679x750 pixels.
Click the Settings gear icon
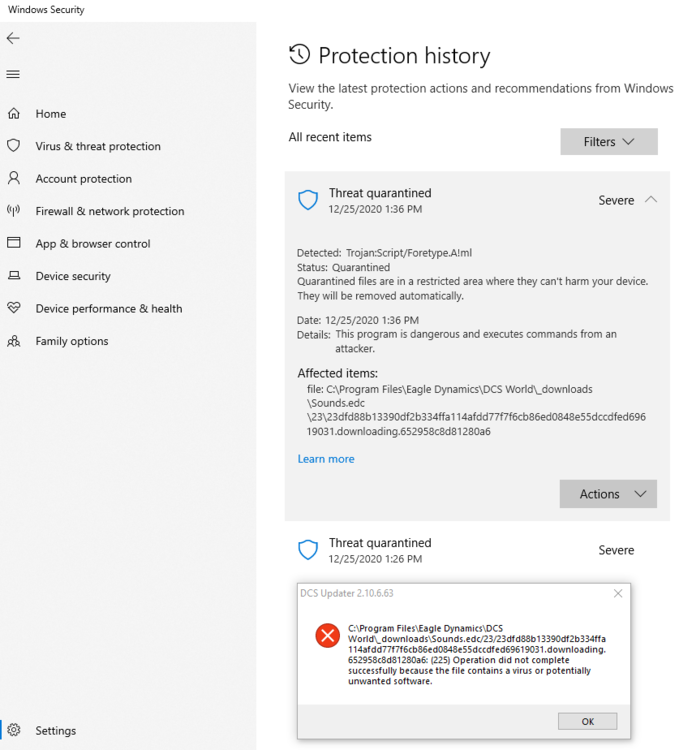pyautogui.click(x=14, y=730)
